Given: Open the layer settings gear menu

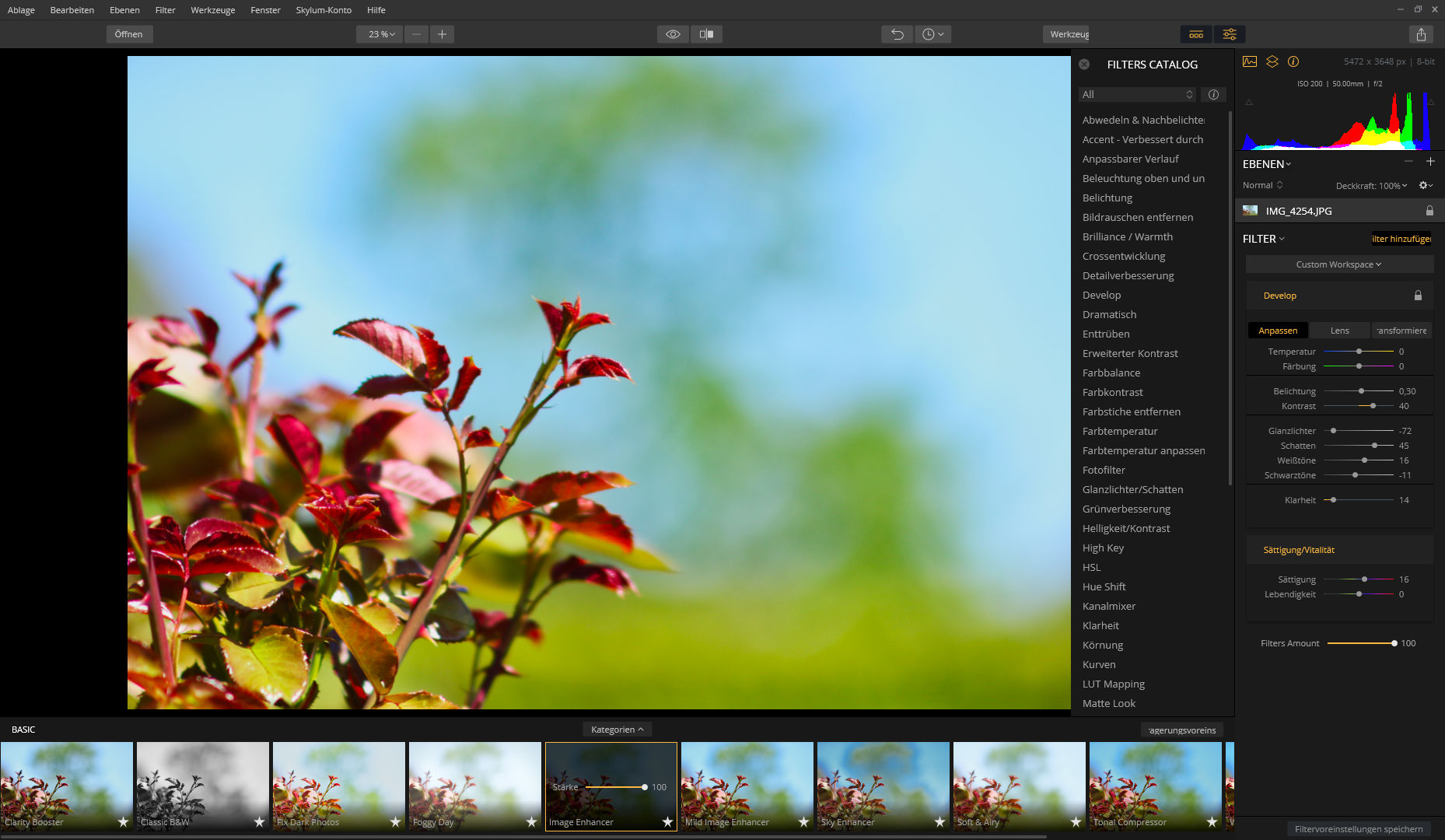Looking at the screenshot, I should point(1426,185).
